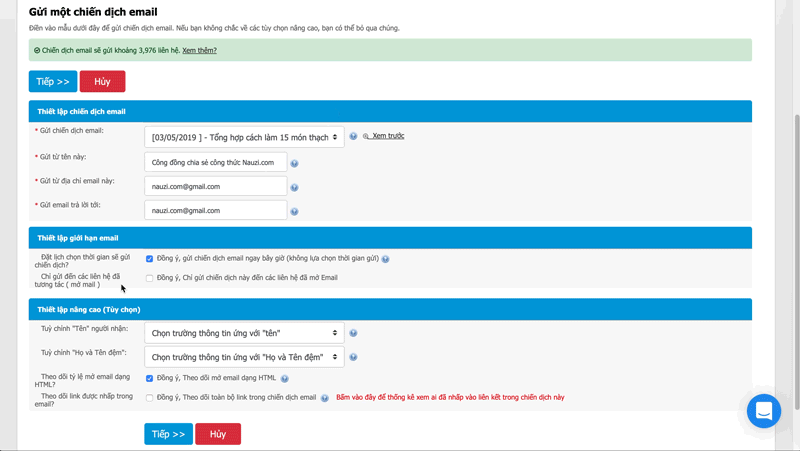Image resolution: width=800 pixels, height=451 pixels.
Task: Click help icon beside "Tên" recipient dropdown
Action: click(353, 333)
